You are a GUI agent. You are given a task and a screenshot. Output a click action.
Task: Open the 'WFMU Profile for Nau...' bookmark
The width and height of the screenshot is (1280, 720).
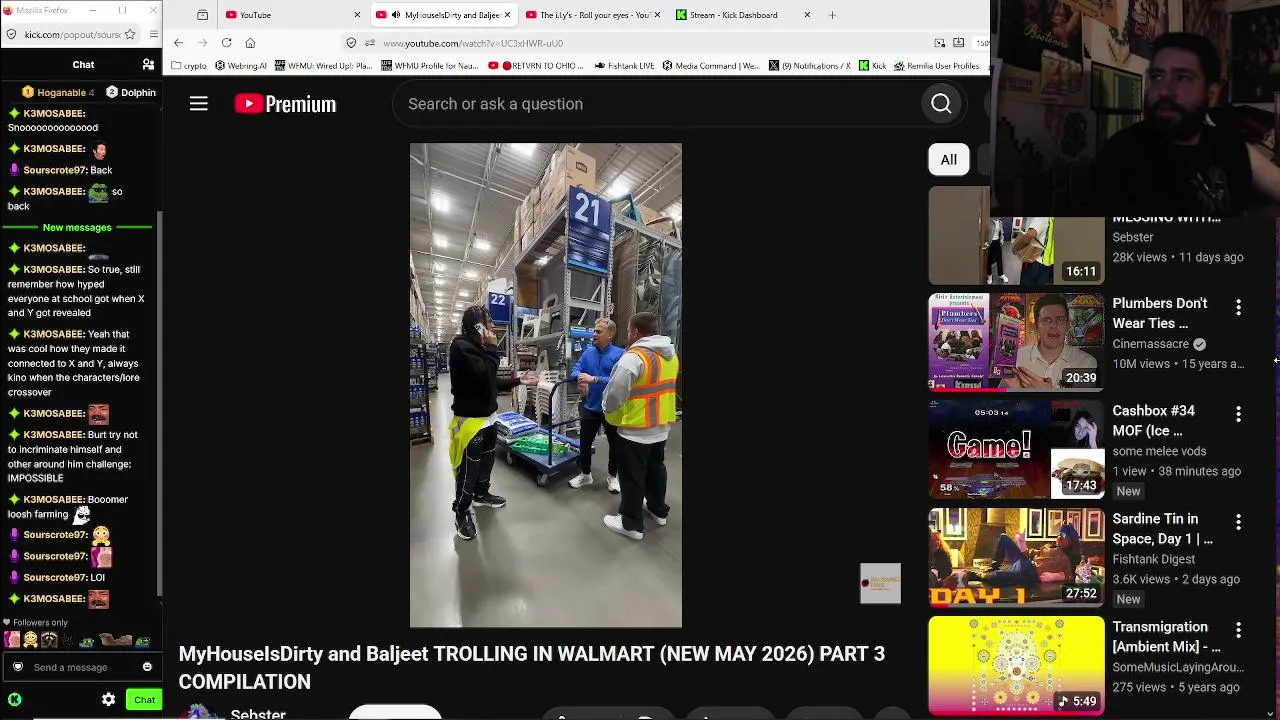(430, 66)
